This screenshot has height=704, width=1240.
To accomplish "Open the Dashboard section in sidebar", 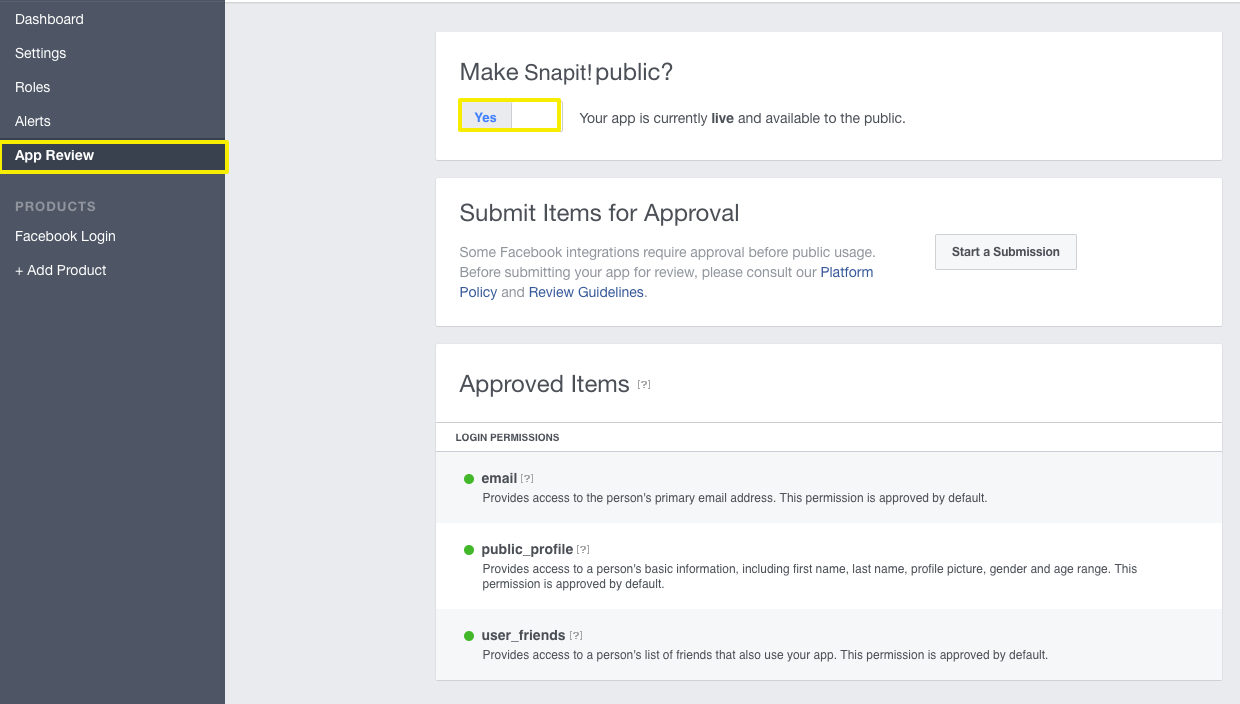I will coord(49,19).
